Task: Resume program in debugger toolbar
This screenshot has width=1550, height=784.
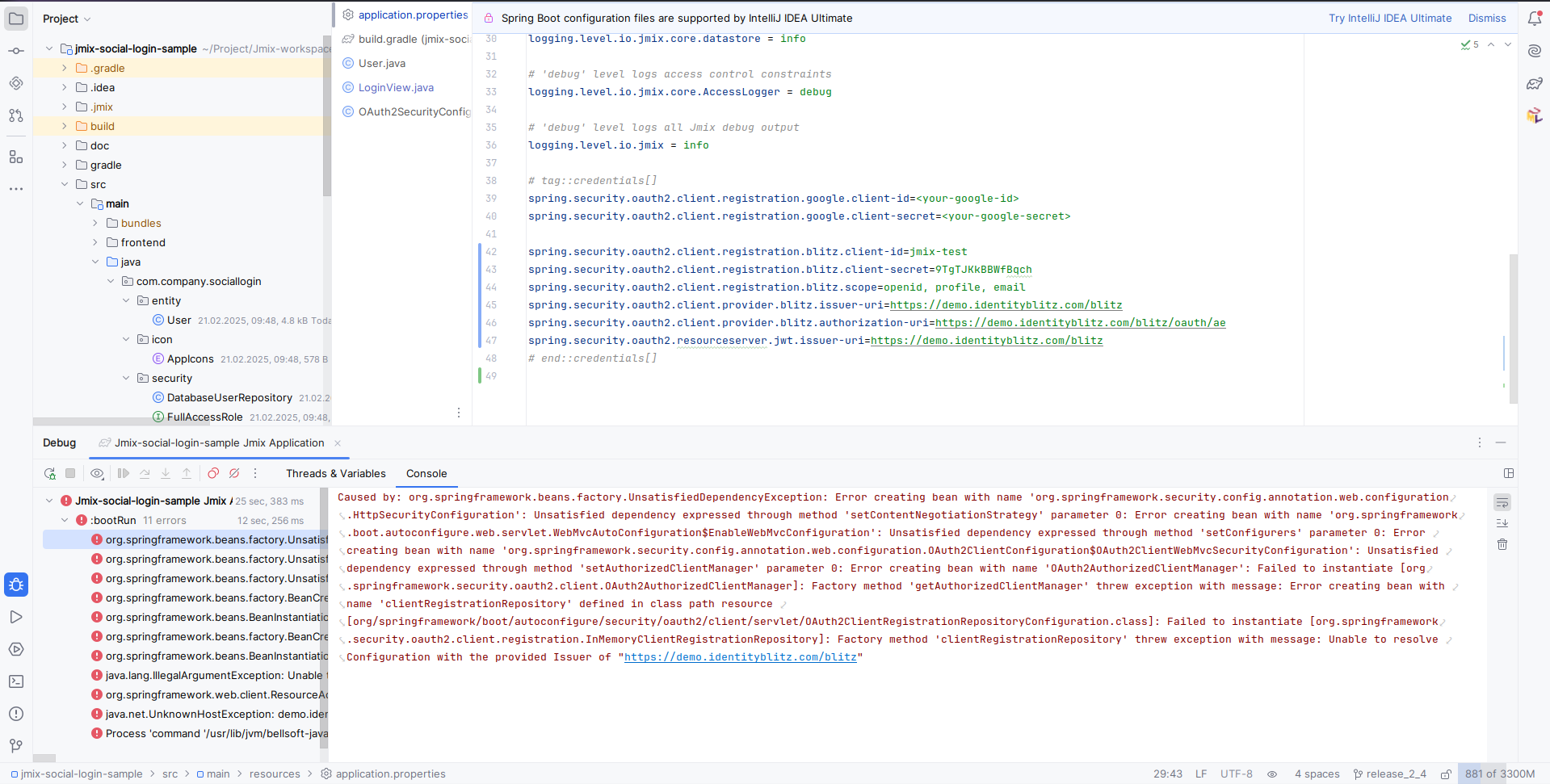Action: click(124, 474)
